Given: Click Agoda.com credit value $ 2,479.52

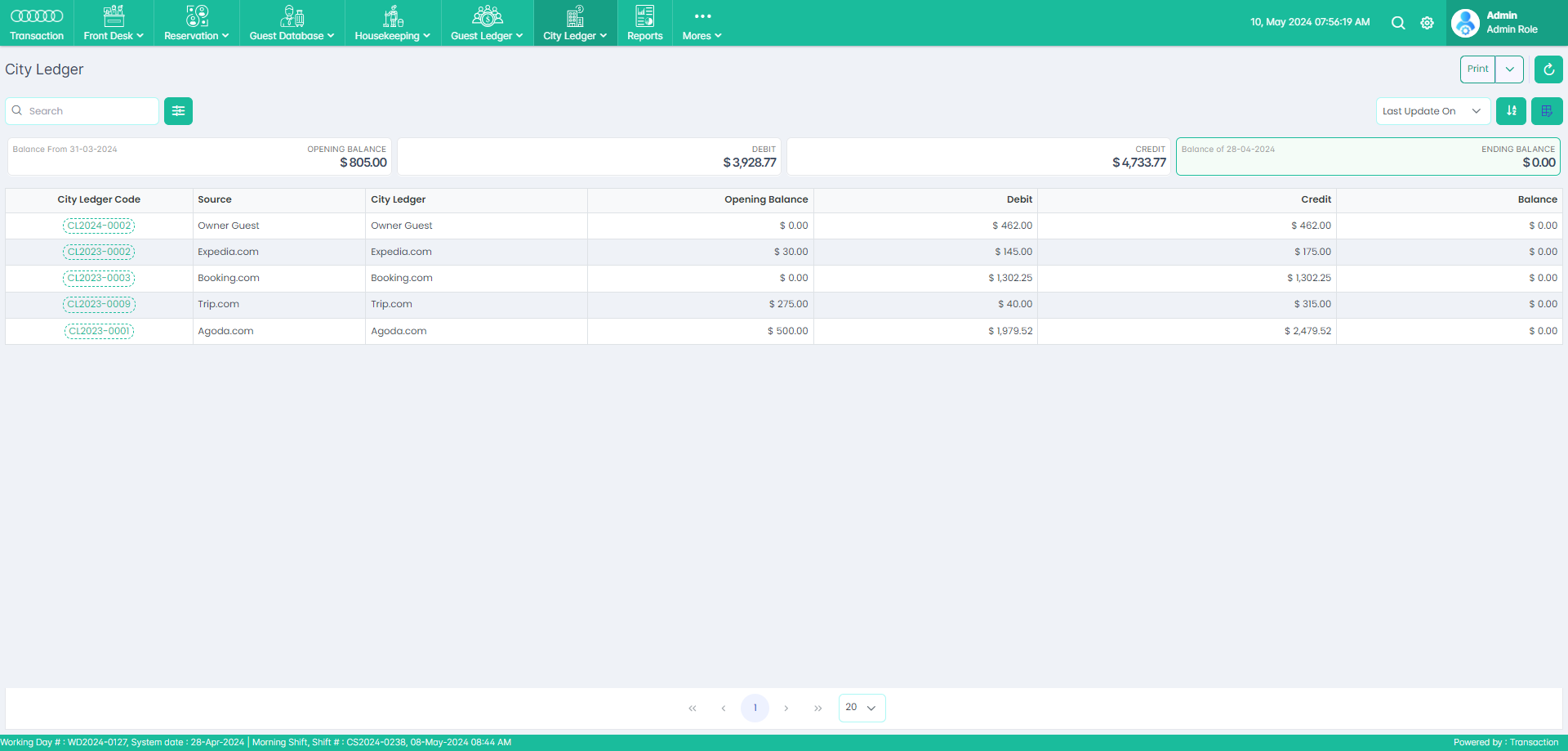Looking at the screenshot, I should pos(1307,331).
